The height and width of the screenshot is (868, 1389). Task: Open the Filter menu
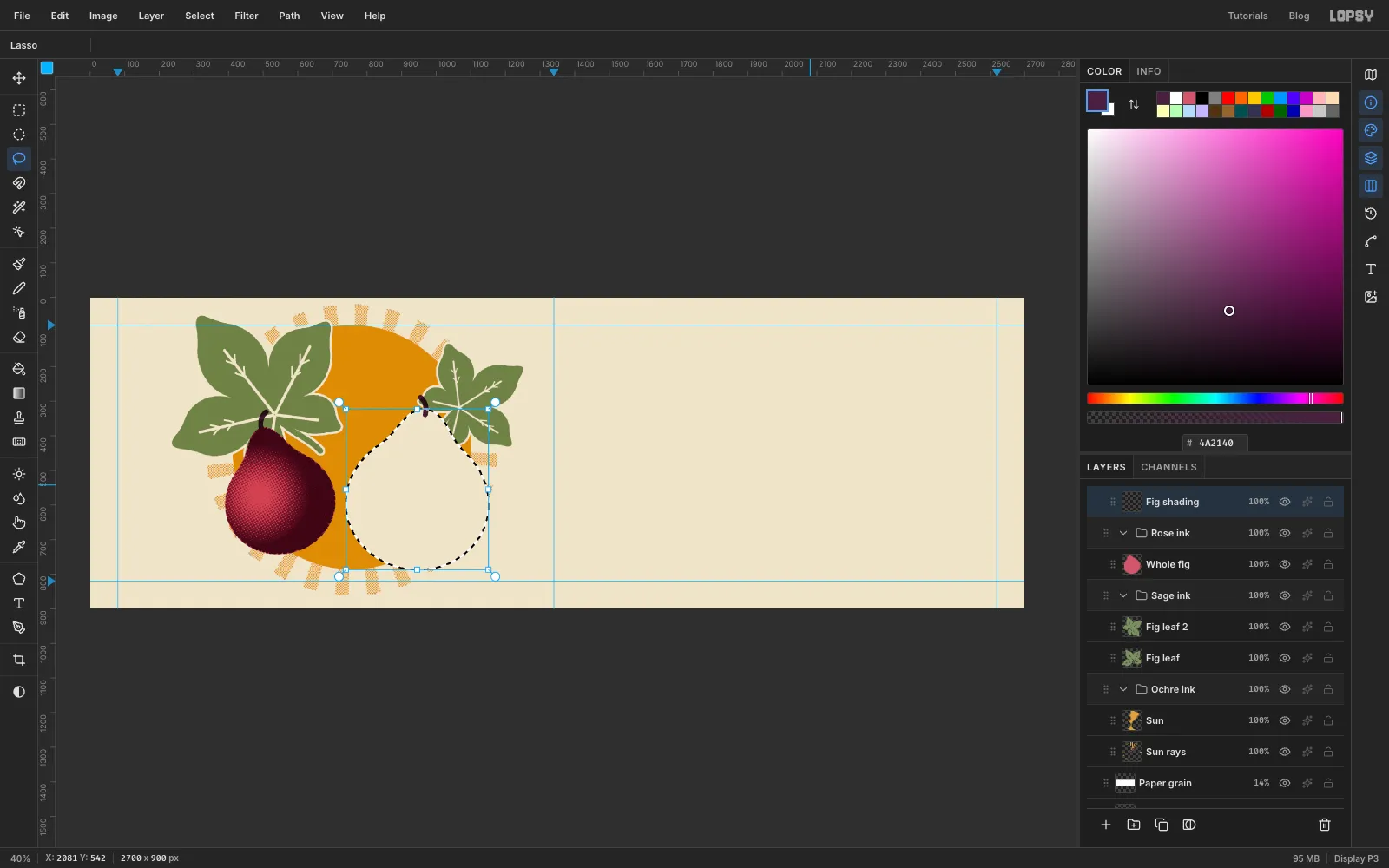(x=247, y=16)
